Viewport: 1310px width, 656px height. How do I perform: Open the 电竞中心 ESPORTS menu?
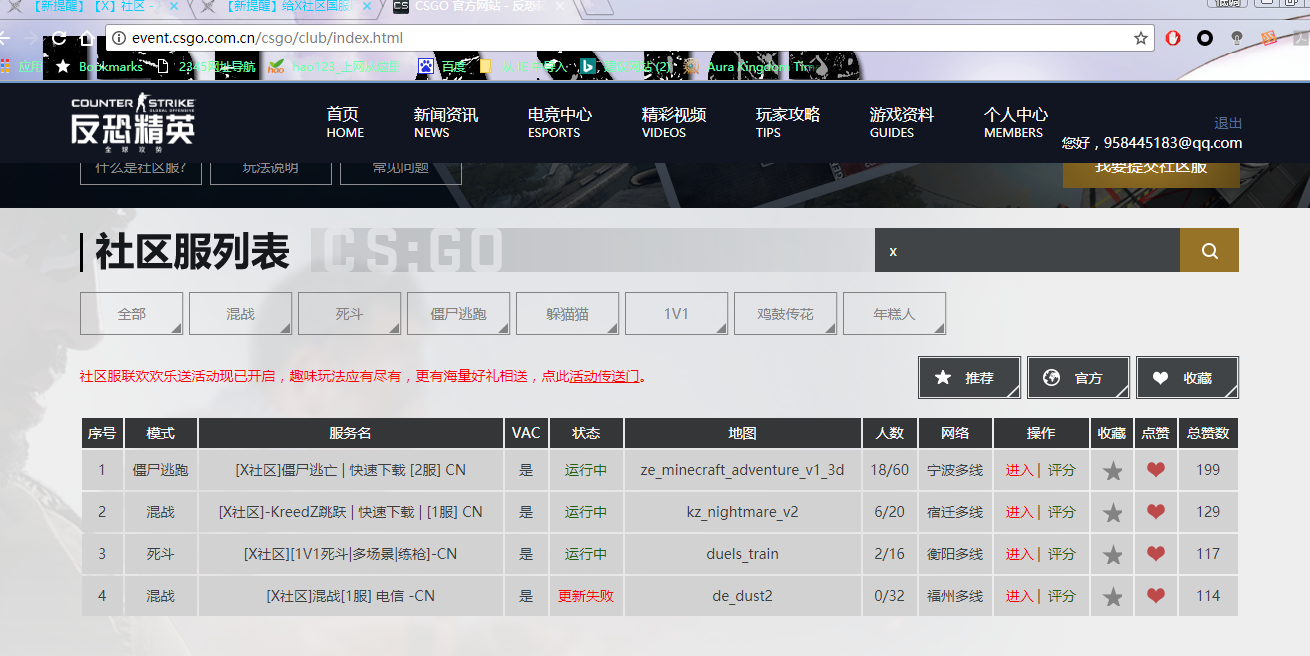coord(559,122)
